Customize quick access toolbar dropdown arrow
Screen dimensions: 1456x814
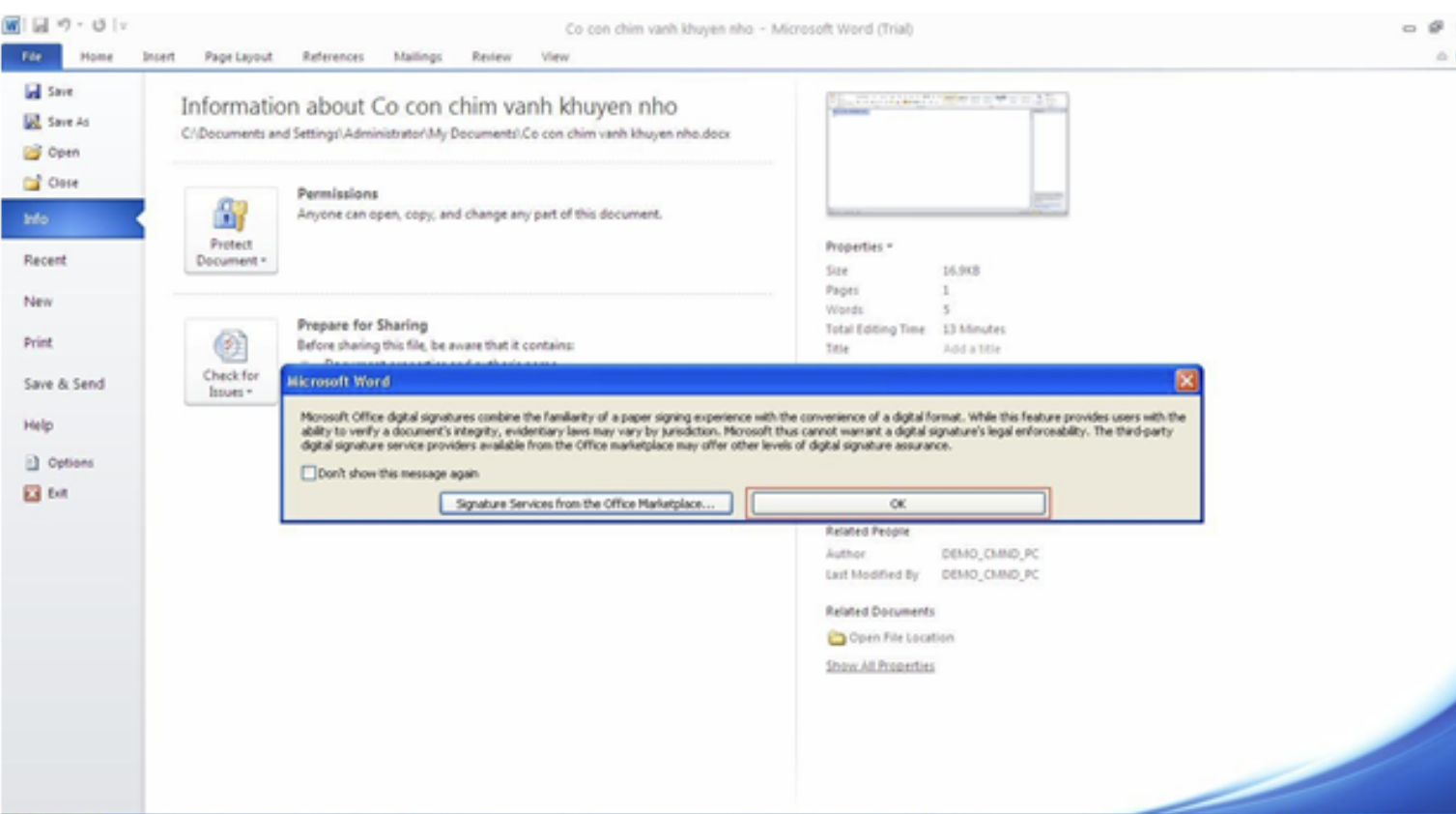point(123,26)
